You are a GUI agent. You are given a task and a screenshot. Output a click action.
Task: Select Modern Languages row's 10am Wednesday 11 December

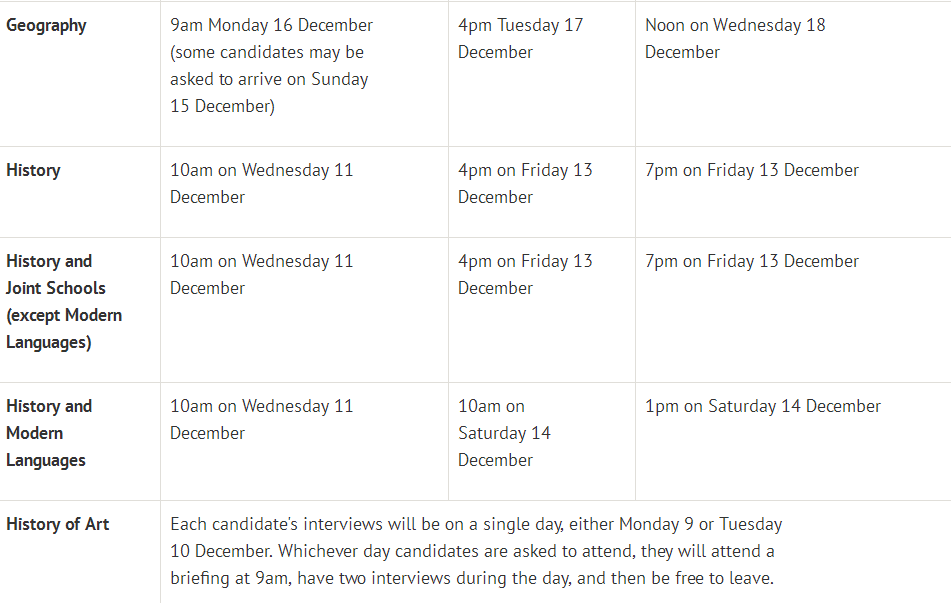pyautogui.click(x=261, y=419)
